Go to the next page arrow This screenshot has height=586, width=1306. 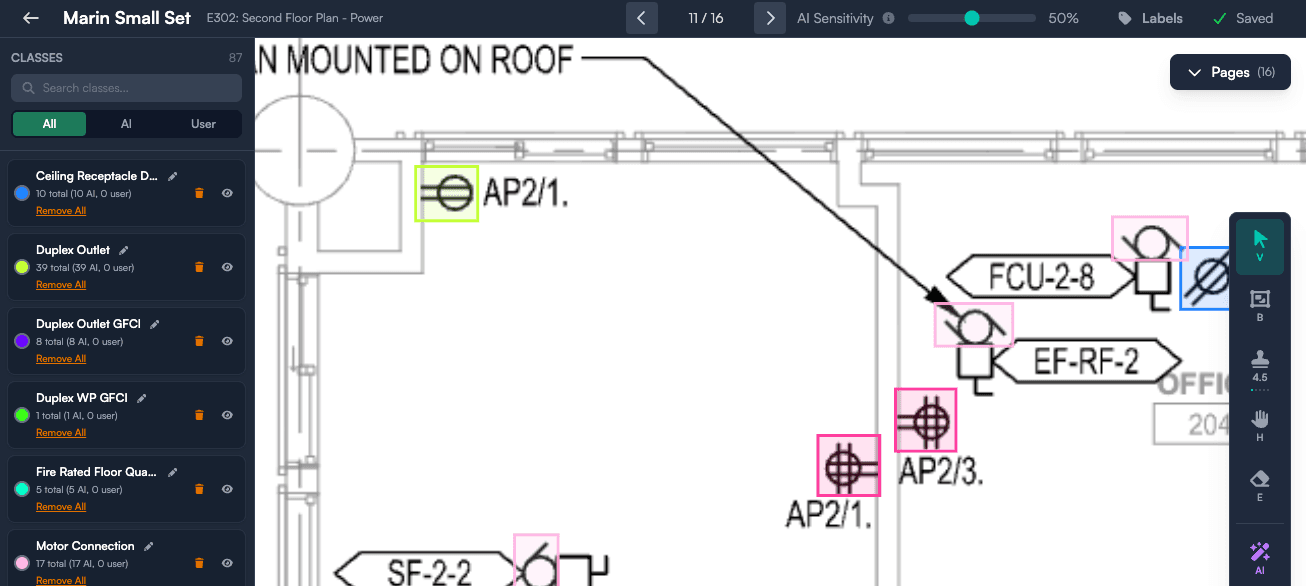769,18
